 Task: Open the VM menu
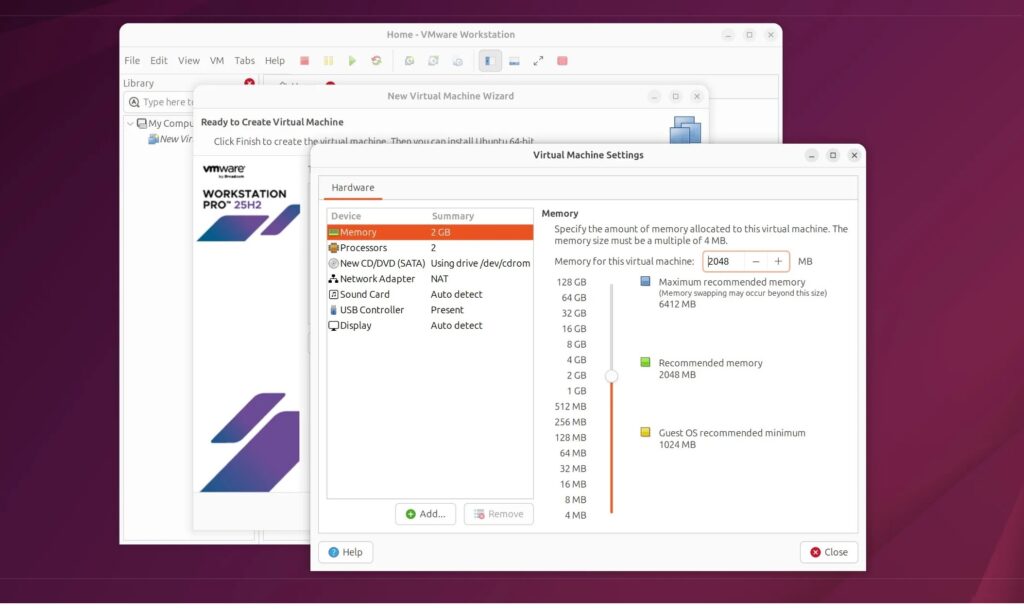217,61
